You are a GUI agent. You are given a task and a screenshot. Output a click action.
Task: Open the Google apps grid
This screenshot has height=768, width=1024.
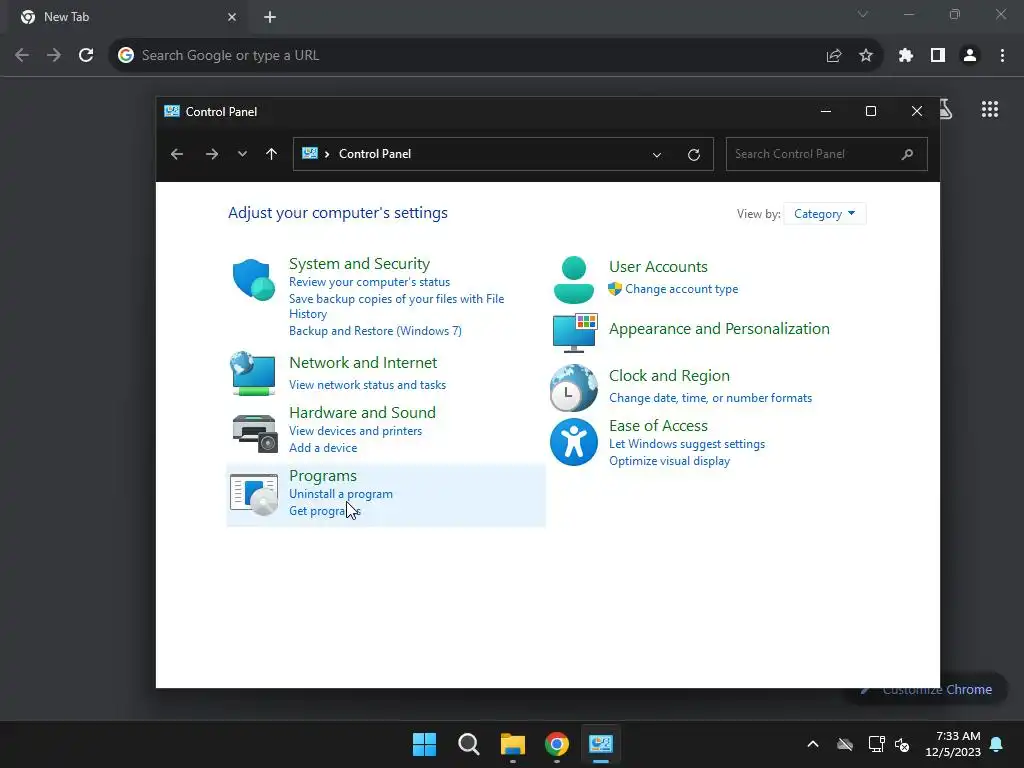[x=990, y=109]
